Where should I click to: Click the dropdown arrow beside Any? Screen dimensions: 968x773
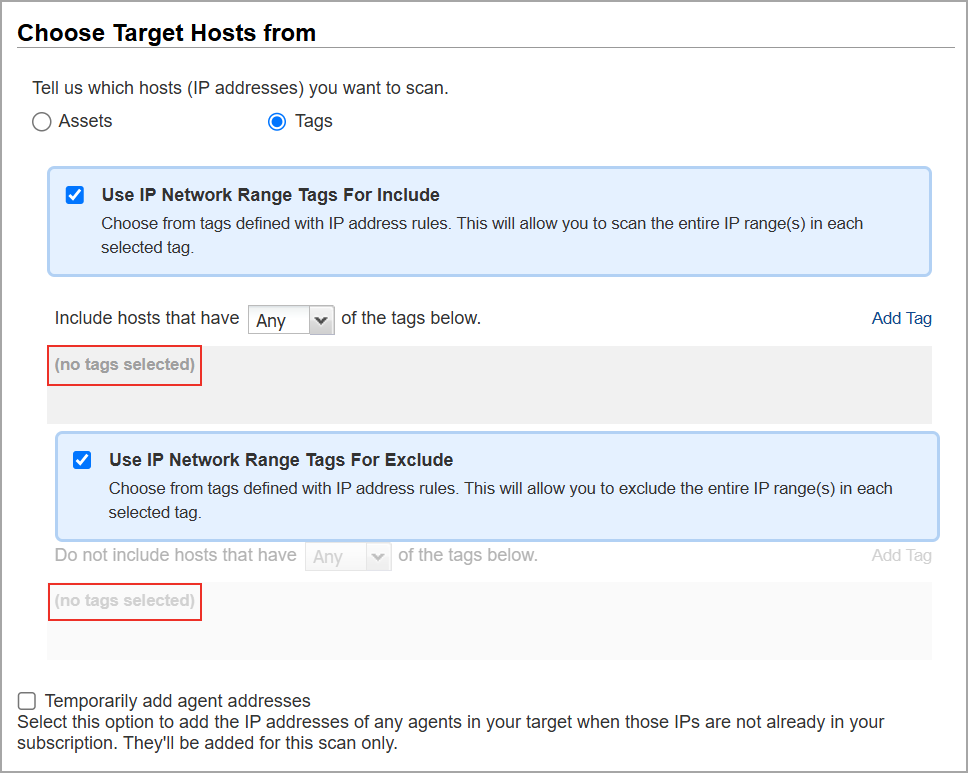[322, 319]
